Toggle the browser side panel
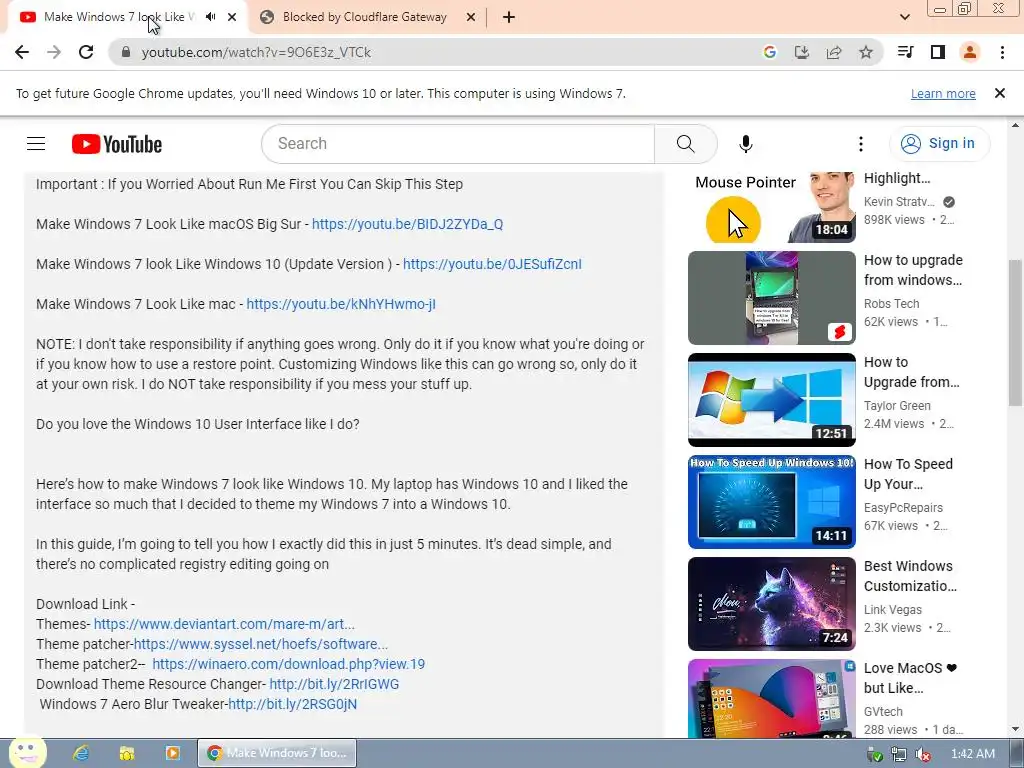1024x768 pixels. 938,52
